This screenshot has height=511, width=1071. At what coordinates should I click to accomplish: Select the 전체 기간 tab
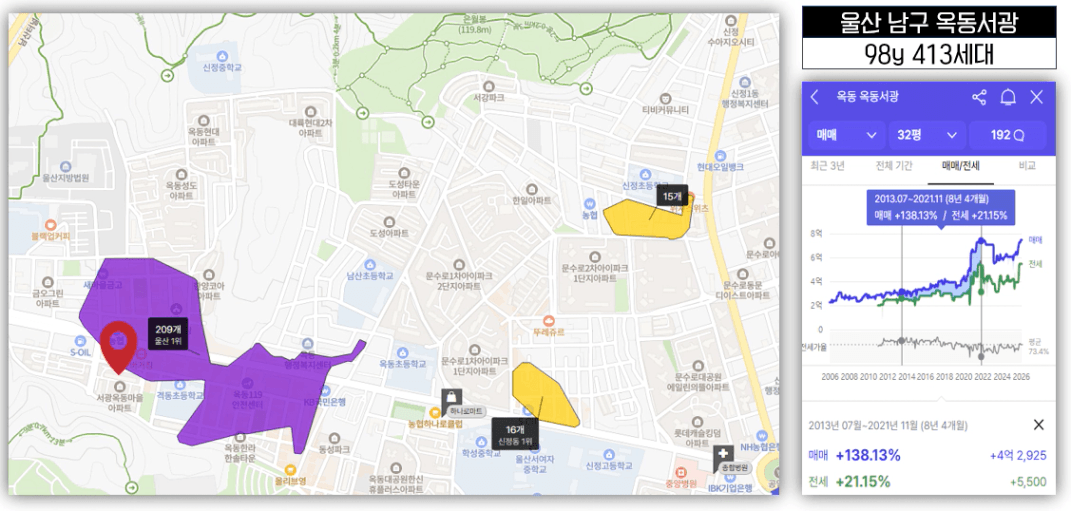tap(895, 166)
